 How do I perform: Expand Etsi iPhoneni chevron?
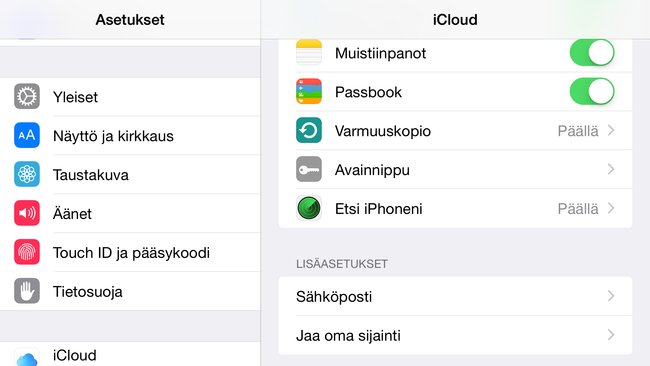click(x=611, y=208)
